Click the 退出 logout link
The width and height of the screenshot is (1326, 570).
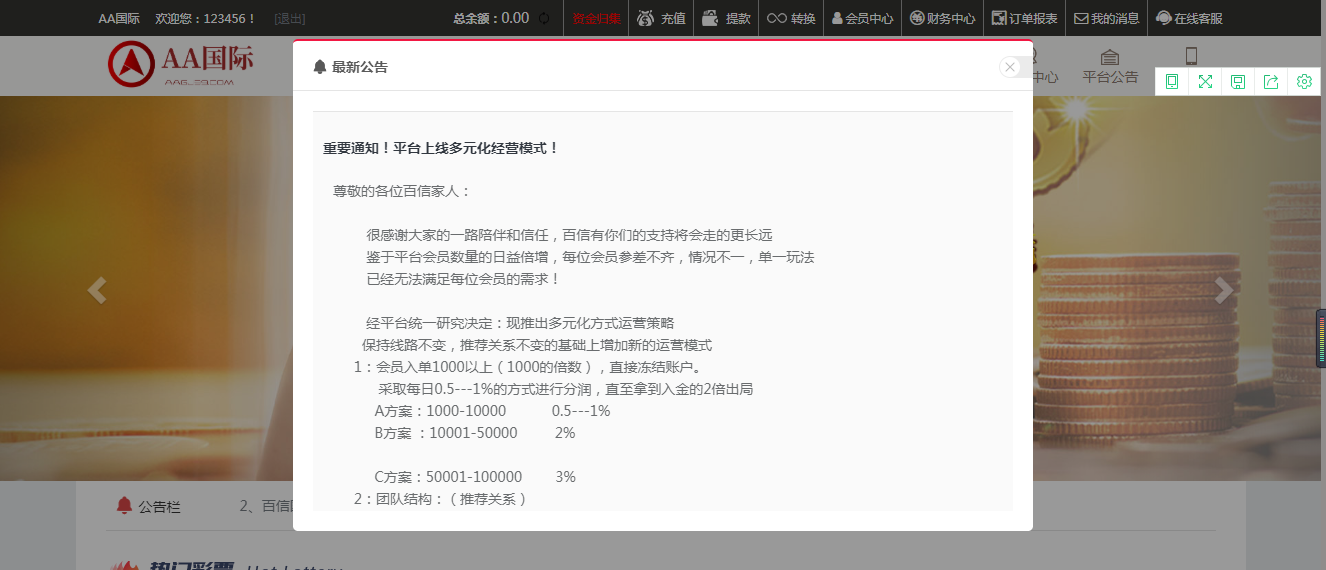290,18
